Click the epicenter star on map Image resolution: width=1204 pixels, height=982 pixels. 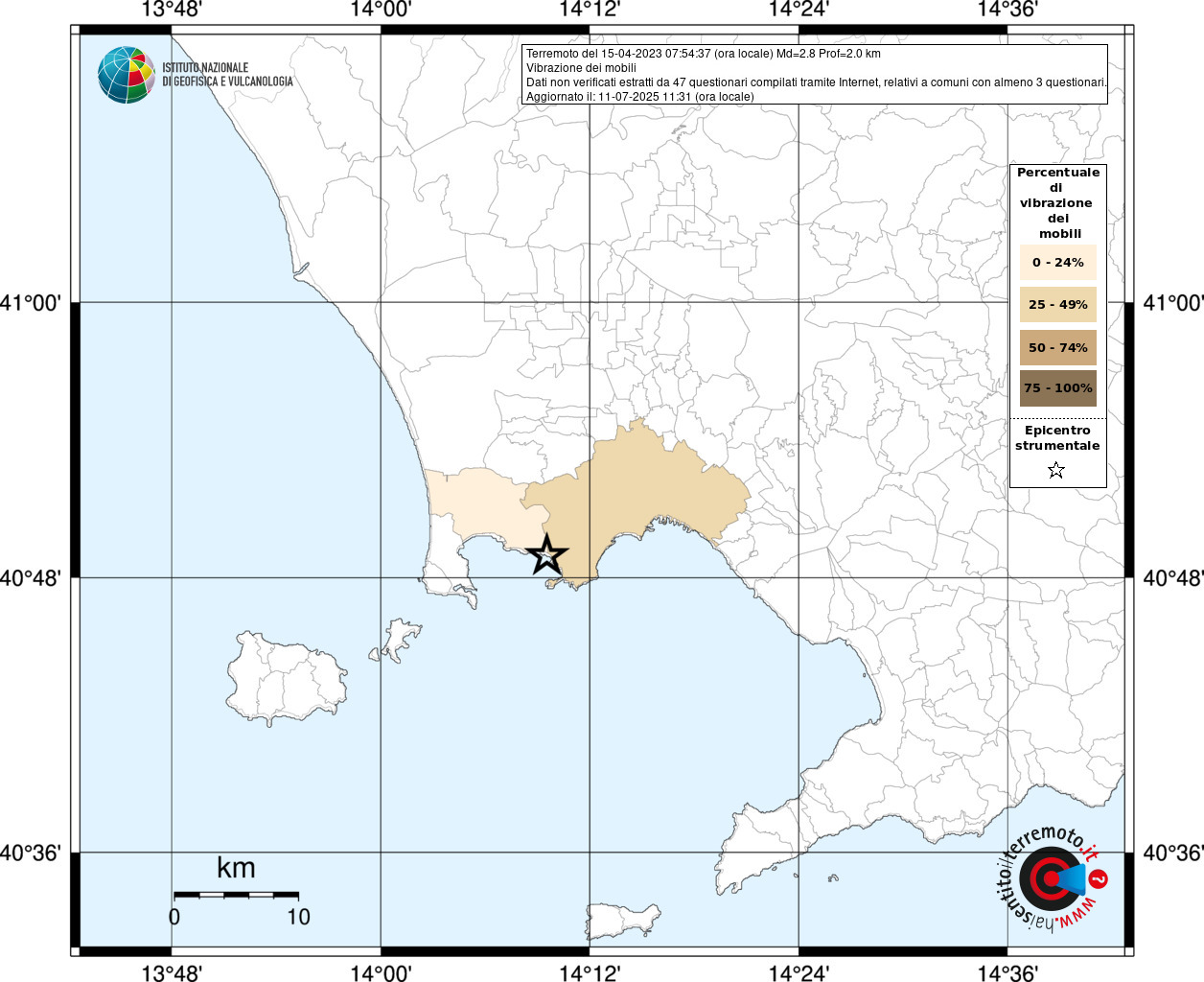pyautogui.click(x=546, y=554)
